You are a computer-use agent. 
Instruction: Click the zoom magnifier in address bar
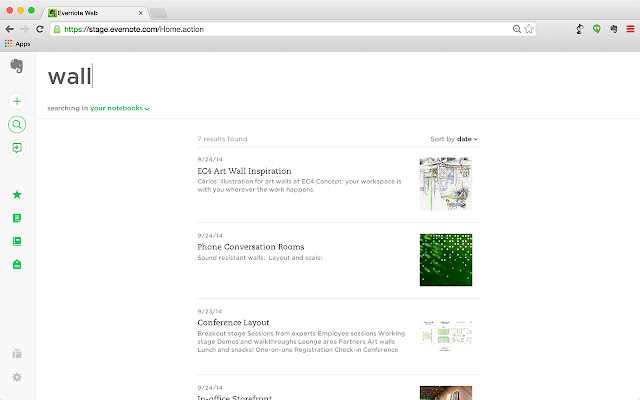click(x=517, y=29)
